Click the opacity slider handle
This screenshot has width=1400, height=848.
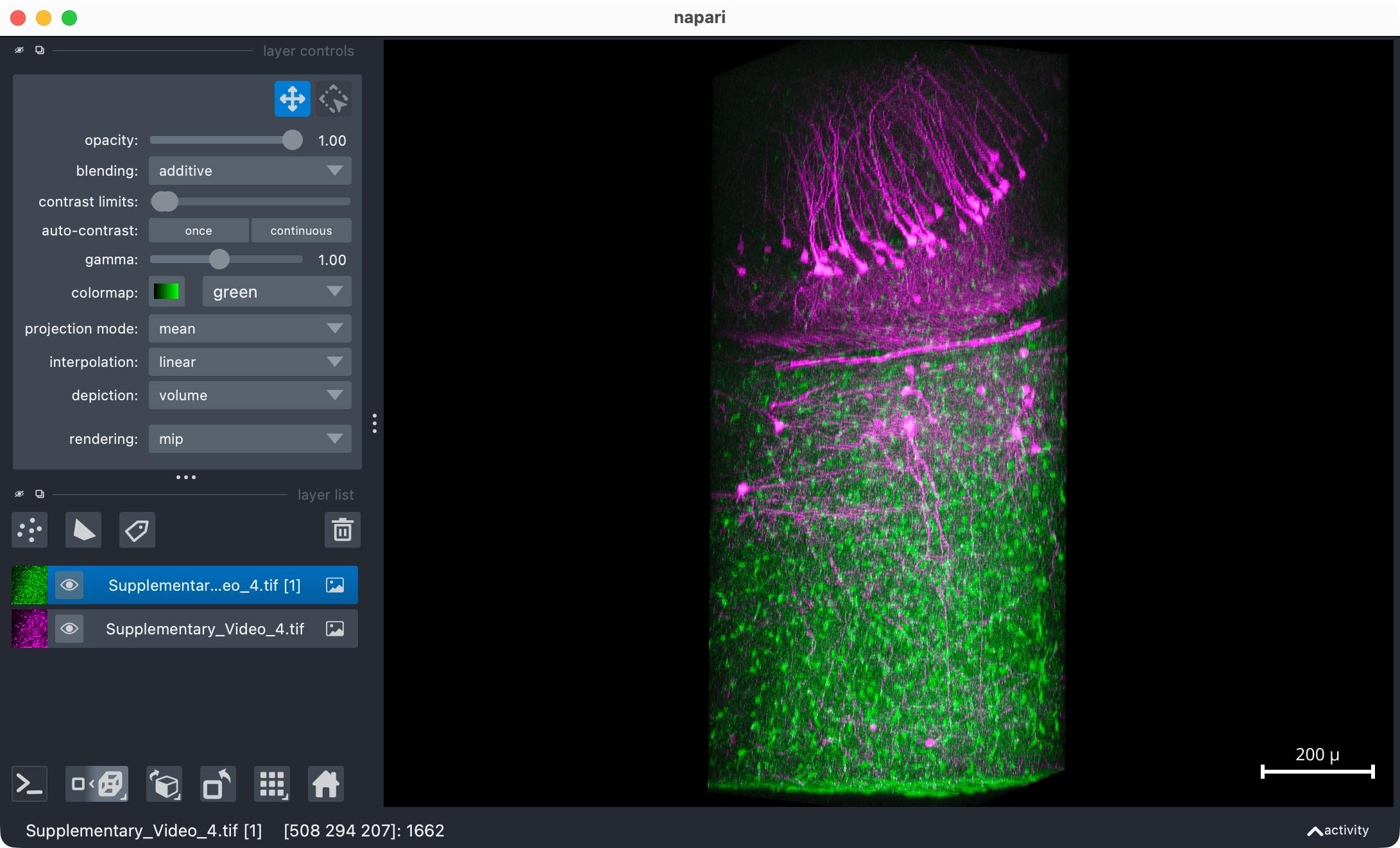[x=293, y=140]
